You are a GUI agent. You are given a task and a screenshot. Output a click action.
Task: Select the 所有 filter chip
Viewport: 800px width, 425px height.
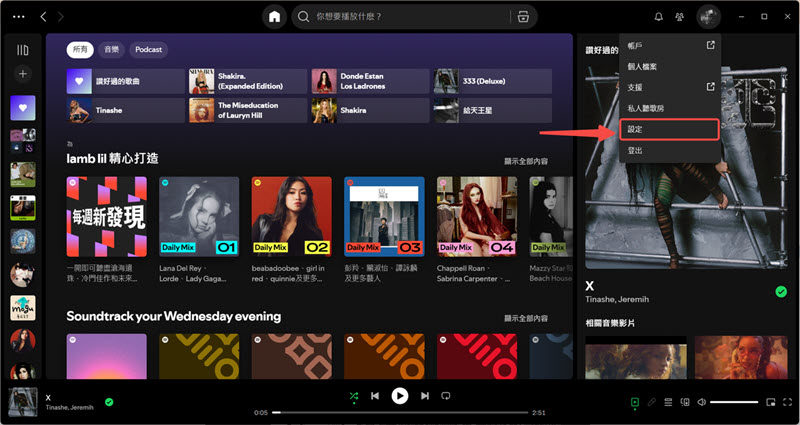click(x=80, y=49)
